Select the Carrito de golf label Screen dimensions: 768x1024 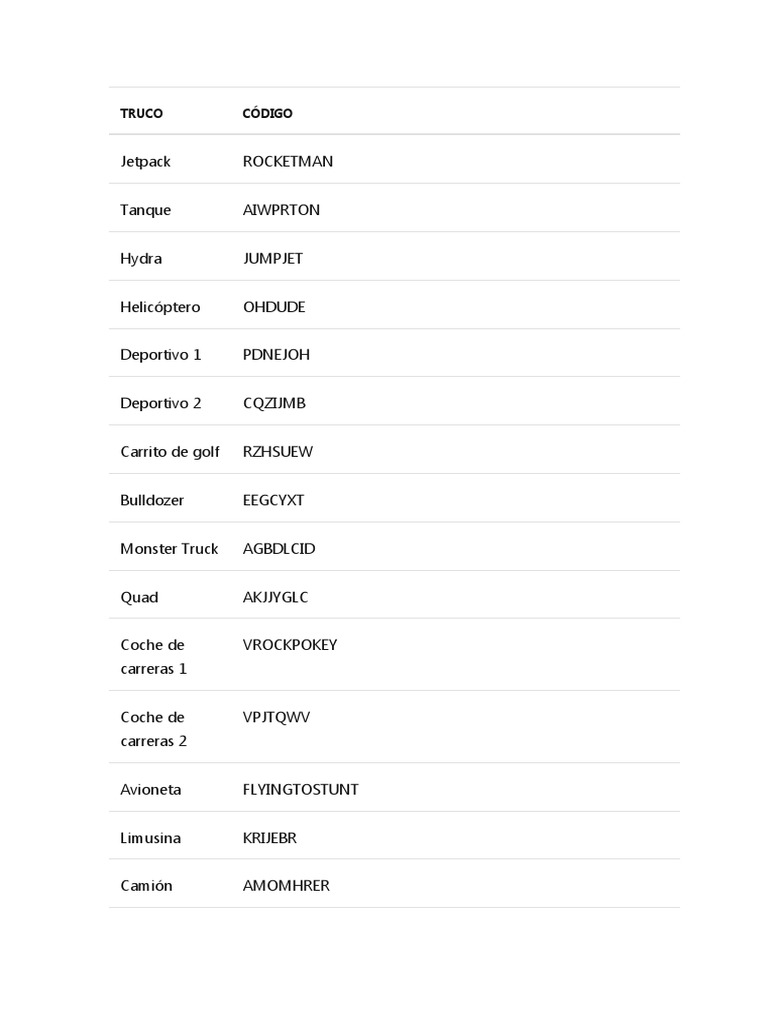[170, 452]
